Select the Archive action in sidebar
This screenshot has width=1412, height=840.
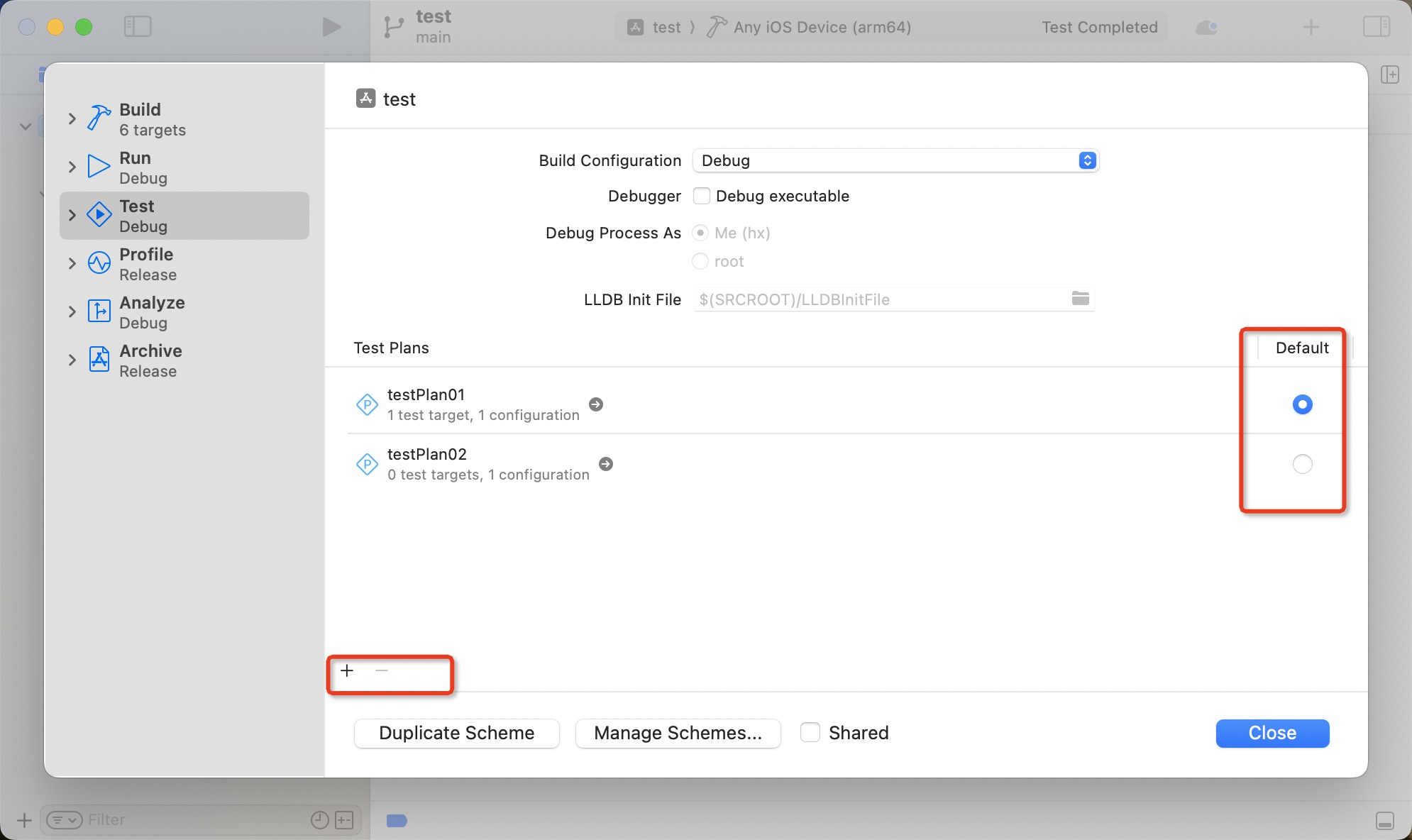click(184, 360)
